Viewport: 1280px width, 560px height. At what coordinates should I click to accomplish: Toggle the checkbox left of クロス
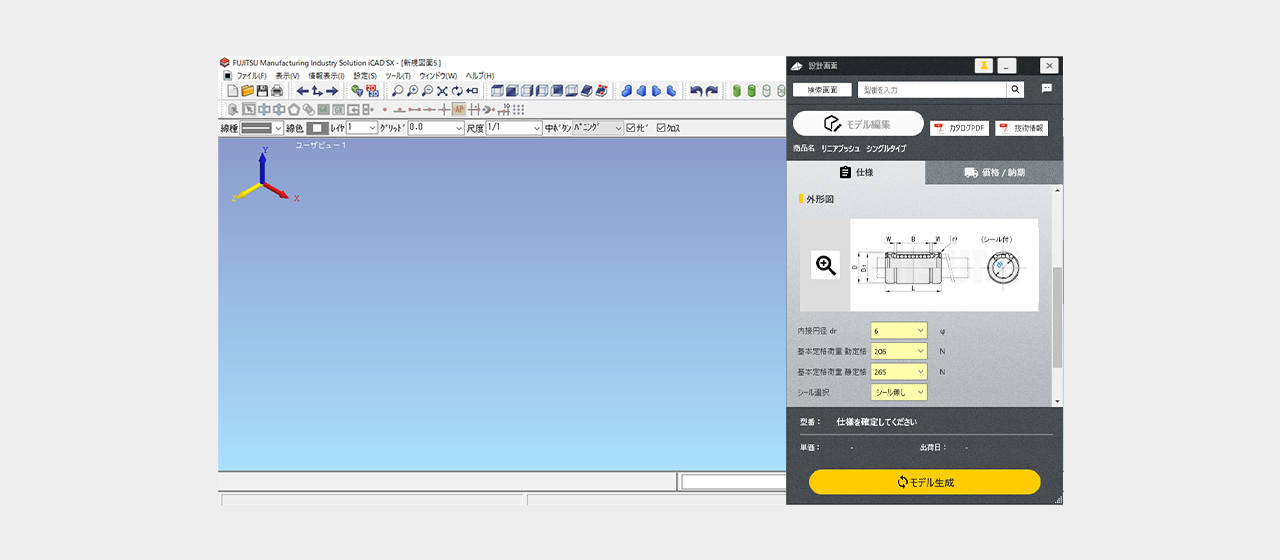[x=631, y=128]
